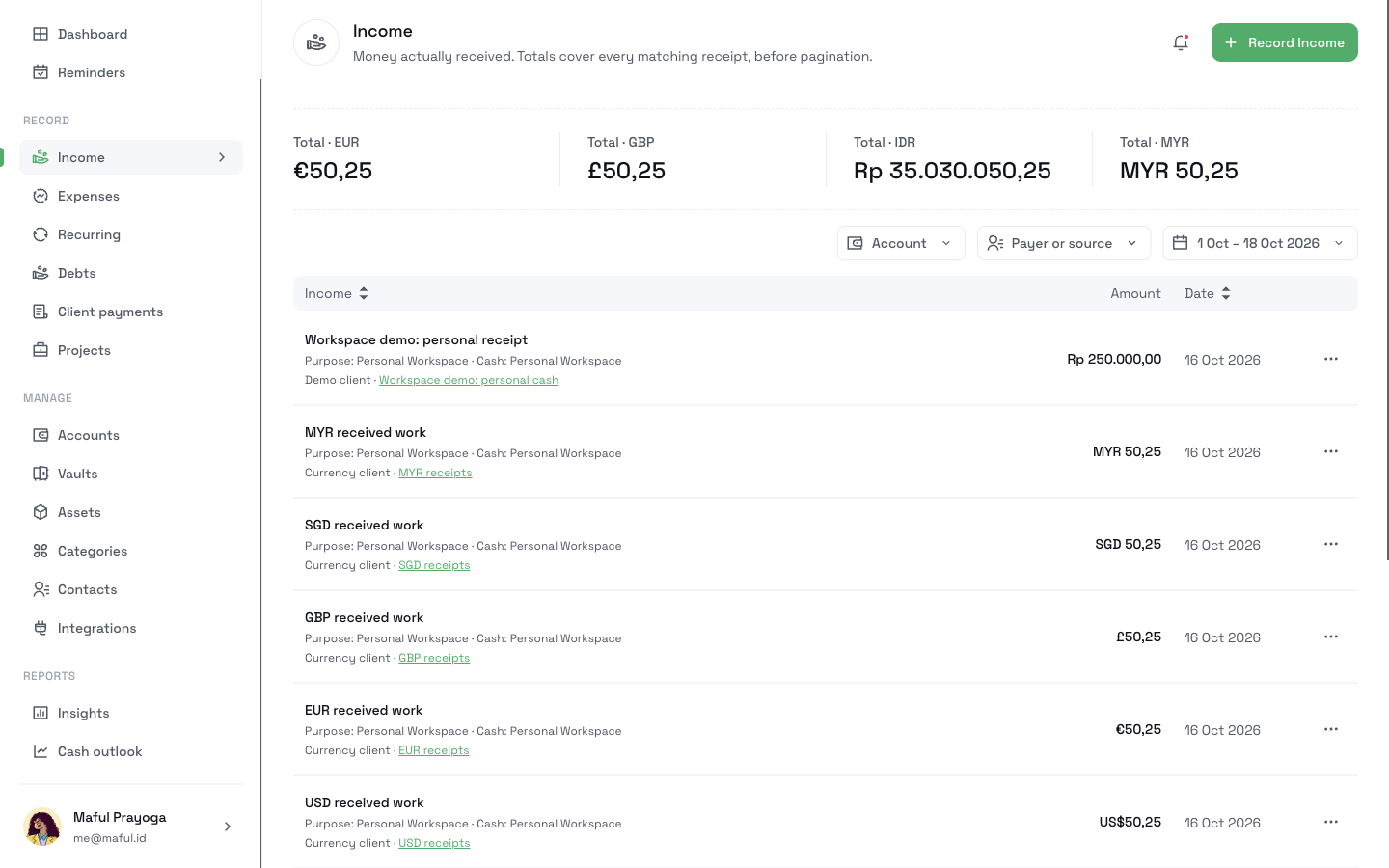1389x868 pixels.
Task: Click the page scrollbar on the right edge
Action: 1387,280
